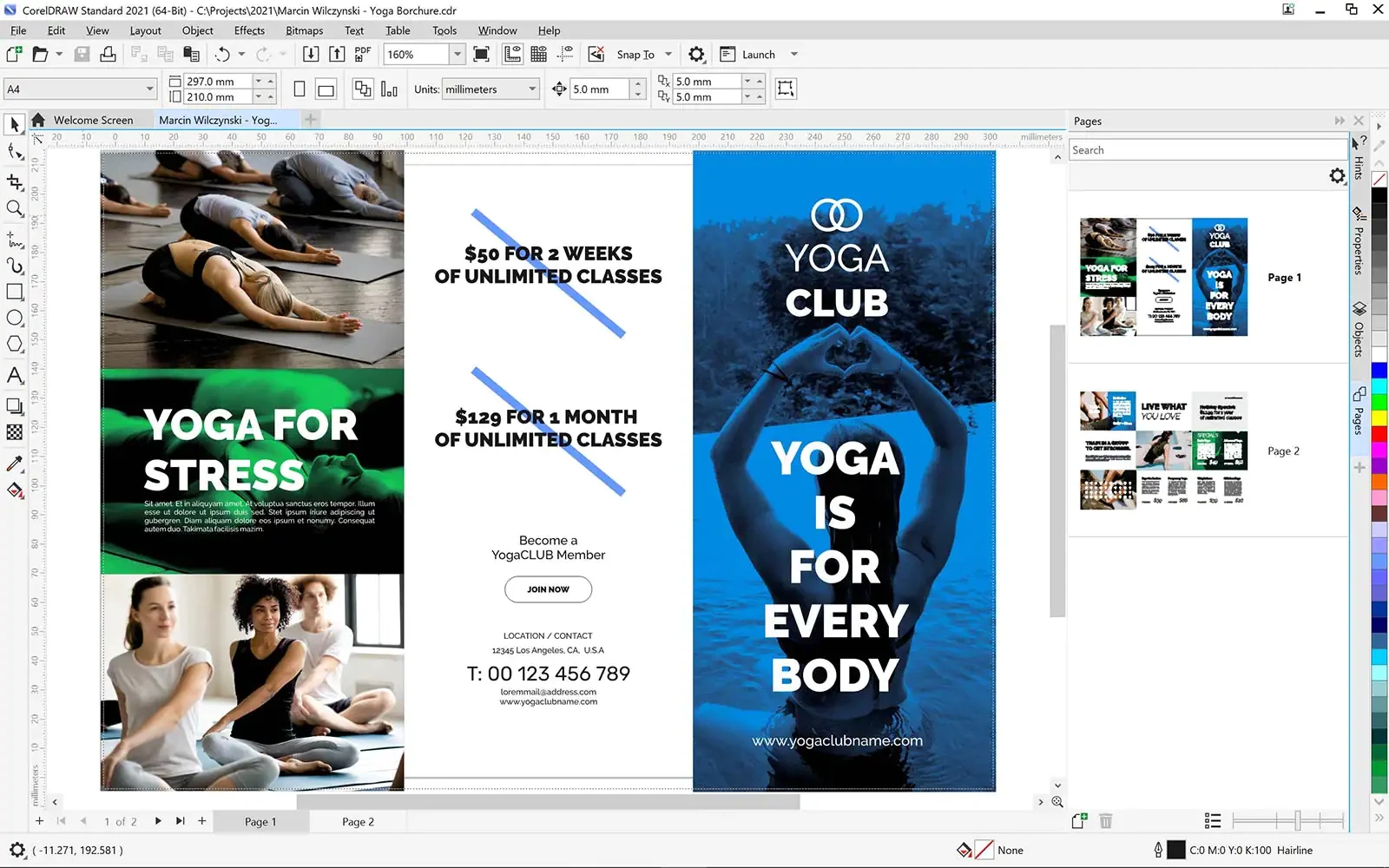
Task: Open the Export PDF function
Action: pyautogui.click(x=361, y=54)
